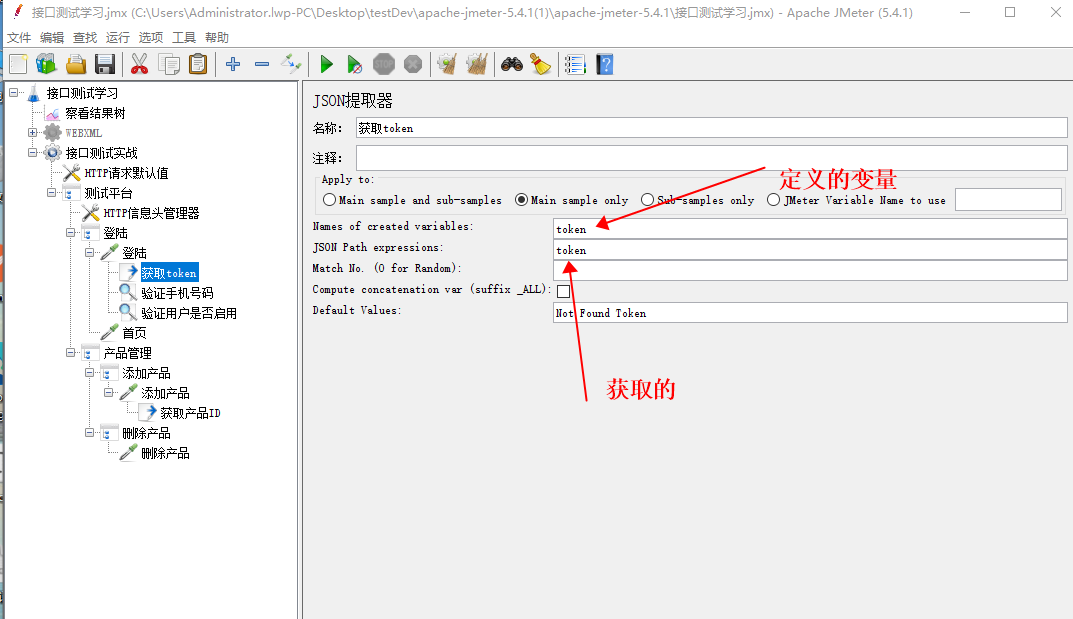The width and height of the screenshot is (1073, 619).
Task: Open Search with binoculars icon
Action: [x=512, y=64]
